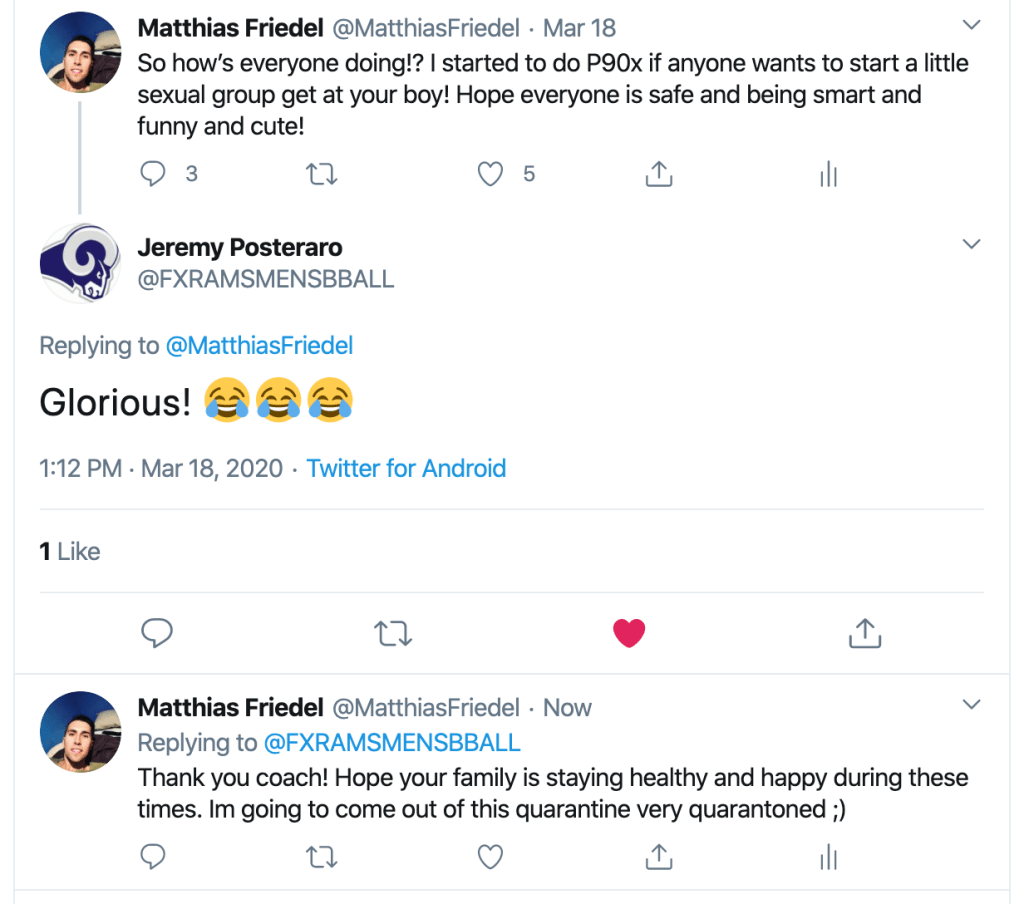Retweet the P90x tweet

pyautogui.click(x=321, y=175)
